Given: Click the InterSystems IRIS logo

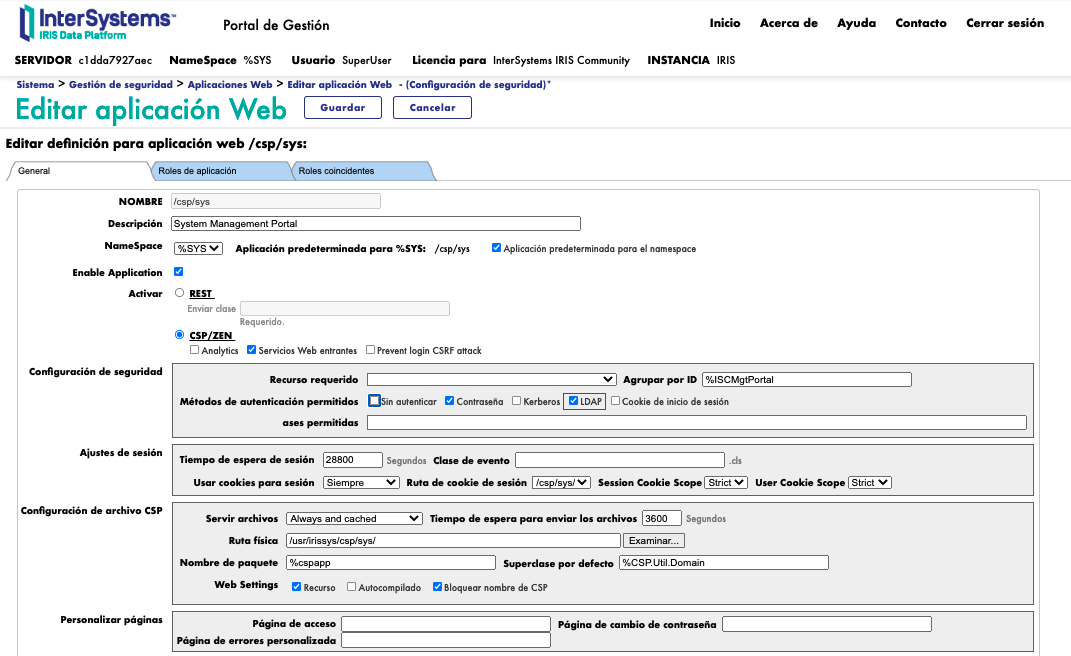Looking at the screenshot, I should click(x=97, y=23).
